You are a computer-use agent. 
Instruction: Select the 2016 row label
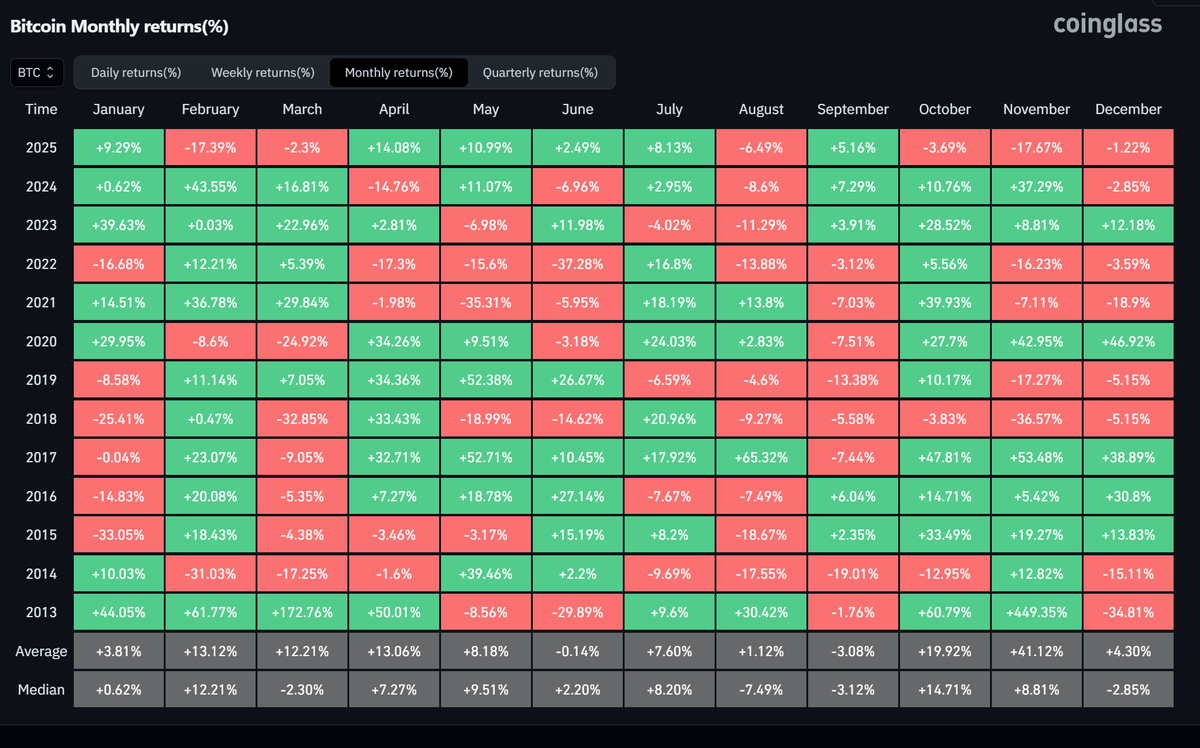tap(41, 496)
